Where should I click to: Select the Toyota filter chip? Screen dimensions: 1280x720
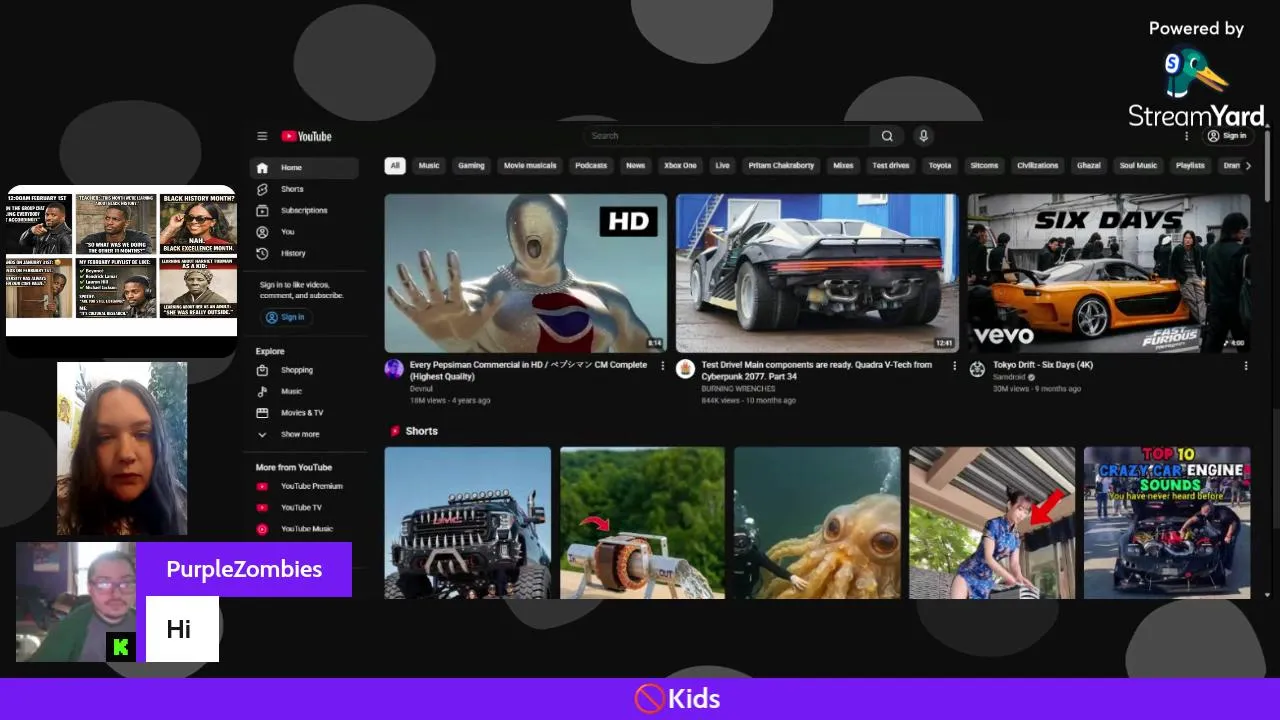tap(940, 166)
